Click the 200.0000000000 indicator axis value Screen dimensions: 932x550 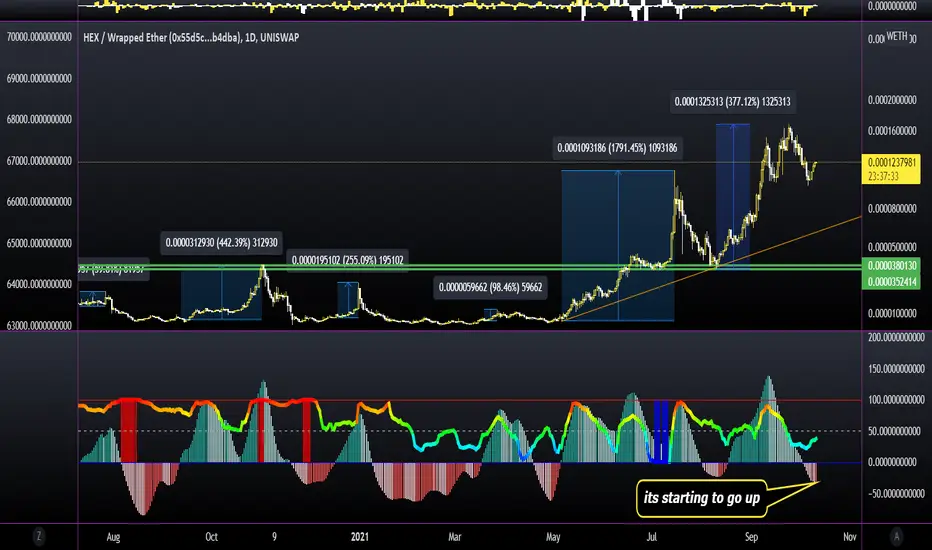tap(896, 337)
